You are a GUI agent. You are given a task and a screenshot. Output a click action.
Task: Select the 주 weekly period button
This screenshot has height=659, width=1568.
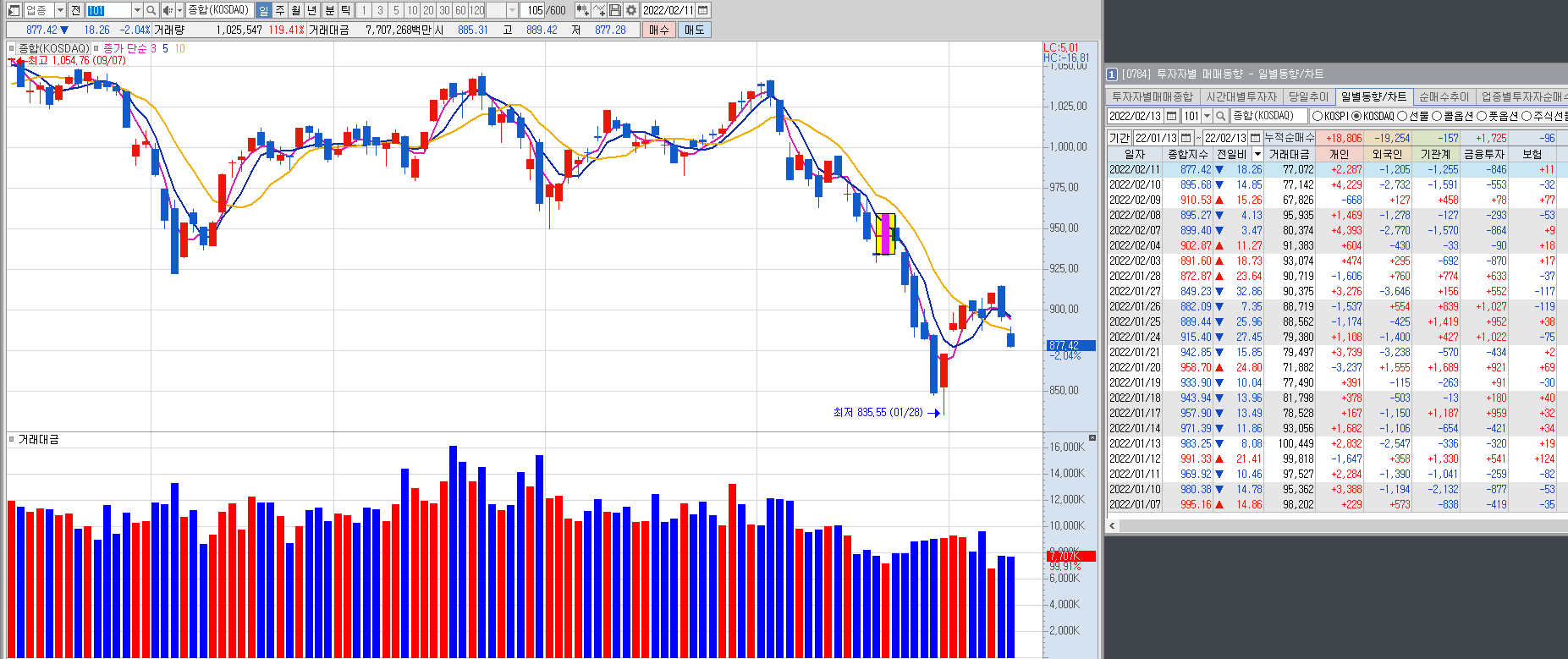[x=280, y=10]
